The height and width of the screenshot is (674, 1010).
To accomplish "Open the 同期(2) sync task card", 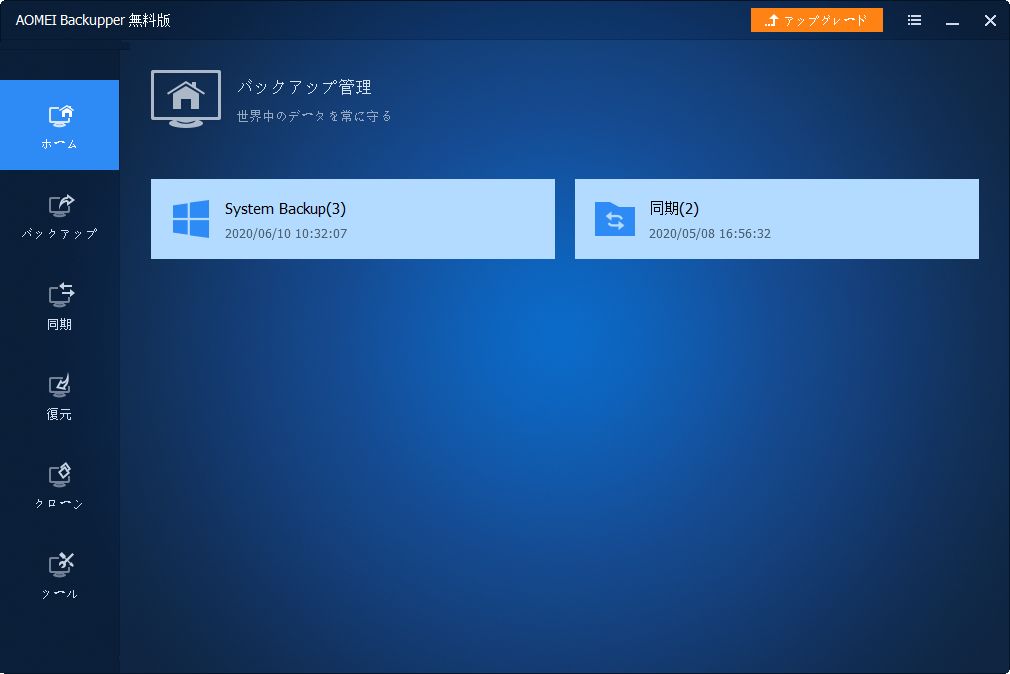I will [777, 219].
